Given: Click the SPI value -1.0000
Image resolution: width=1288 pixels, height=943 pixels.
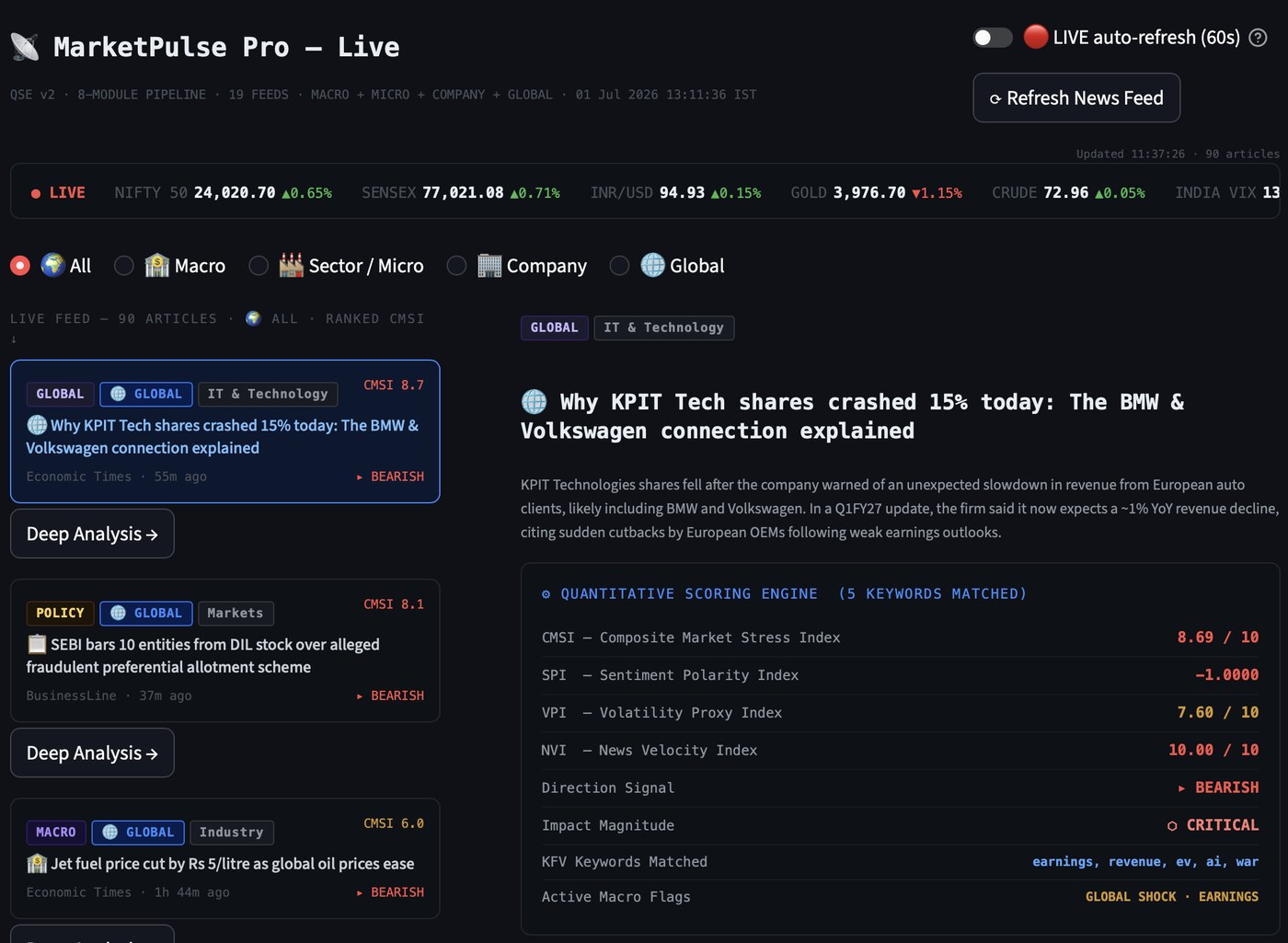Looking at the screenshot, I should pos(1227,674).
